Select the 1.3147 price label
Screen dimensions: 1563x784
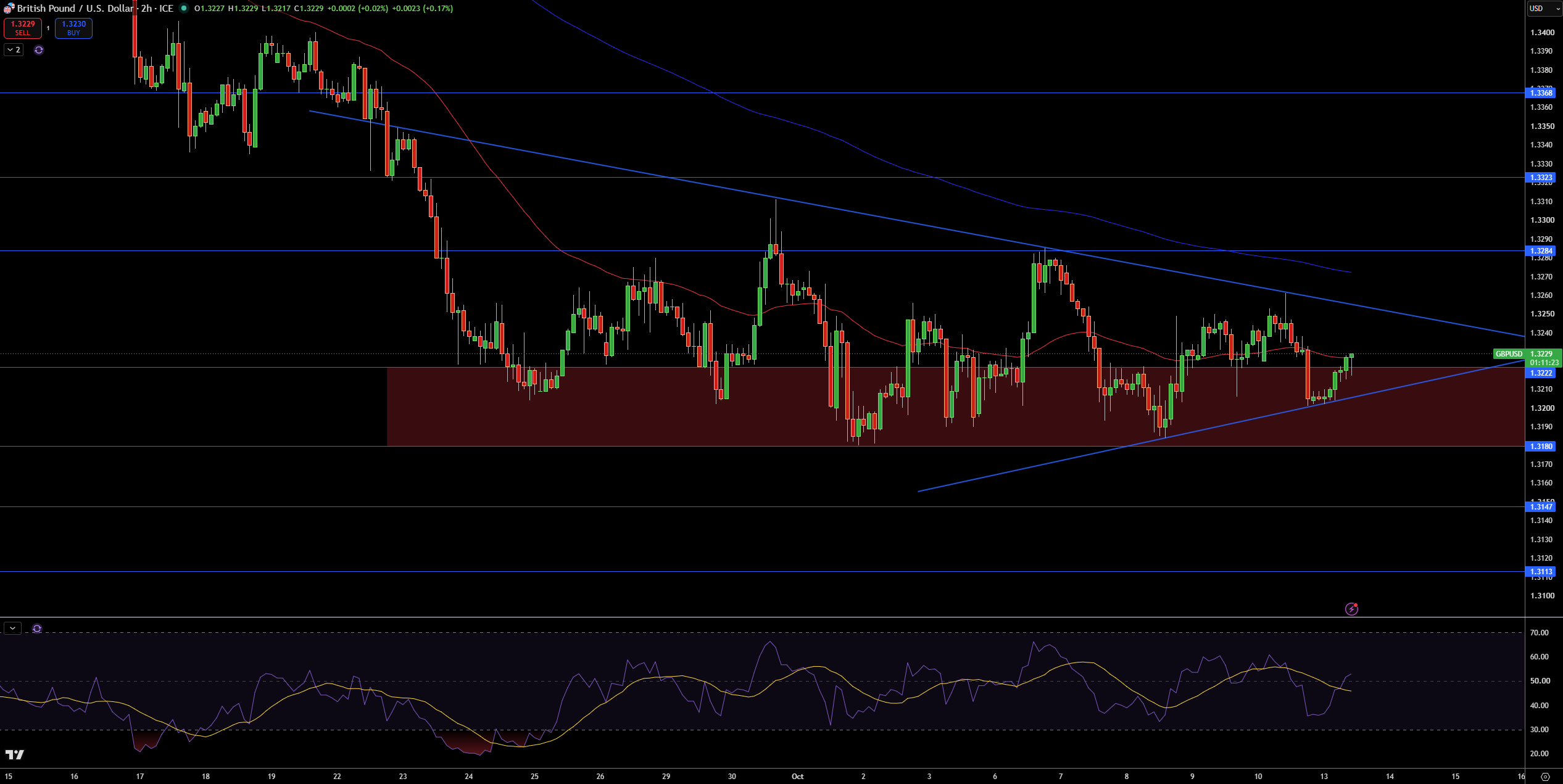pyautogui.click(x=1540, y=507)
